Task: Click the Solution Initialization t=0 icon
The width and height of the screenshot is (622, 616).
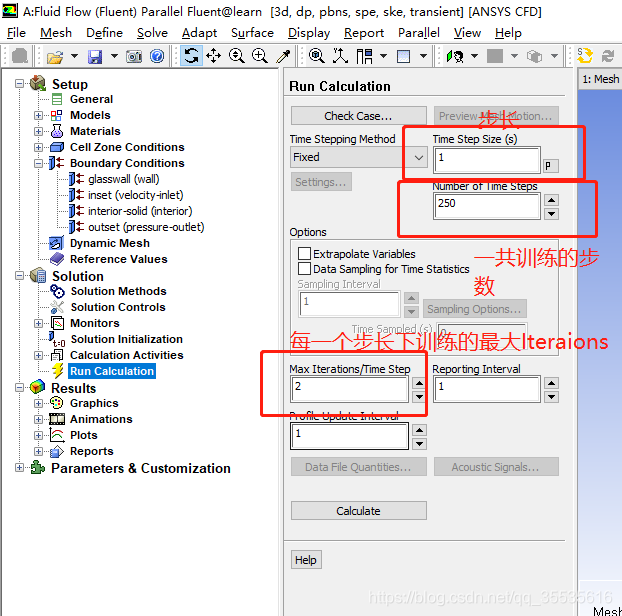Action: (57, 340)
